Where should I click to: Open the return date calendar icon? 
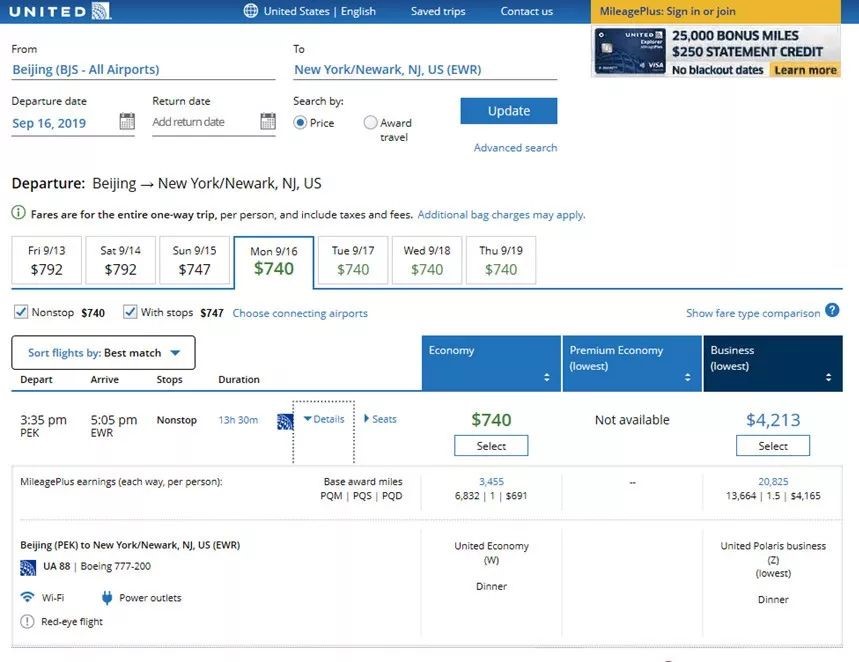[268, 122]
